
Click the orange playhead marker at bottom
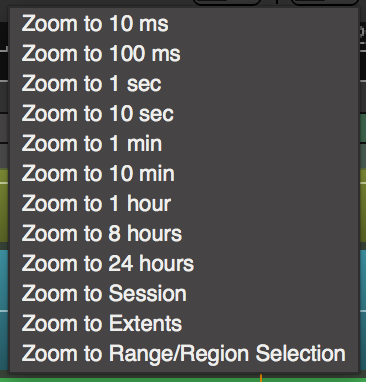[261, 378]
